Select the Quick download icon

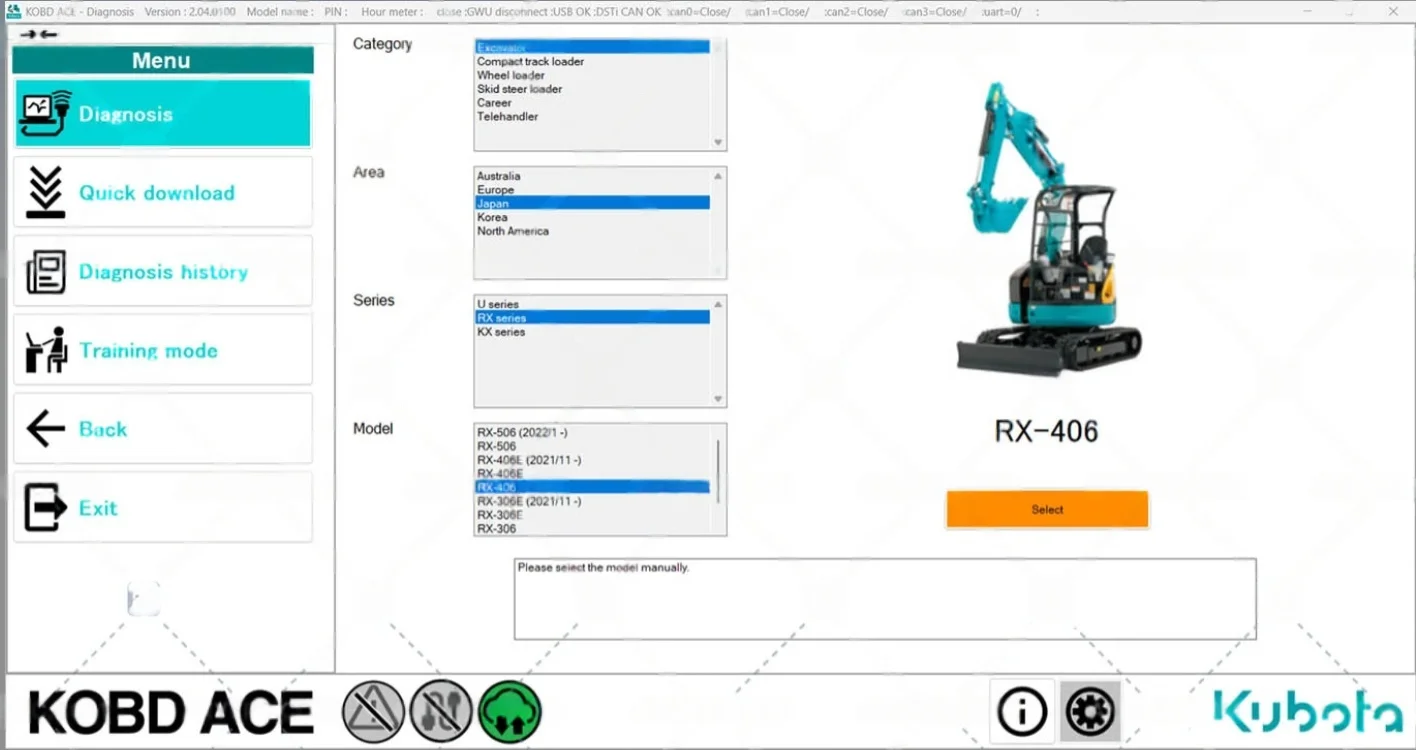[x=44, y=190]
